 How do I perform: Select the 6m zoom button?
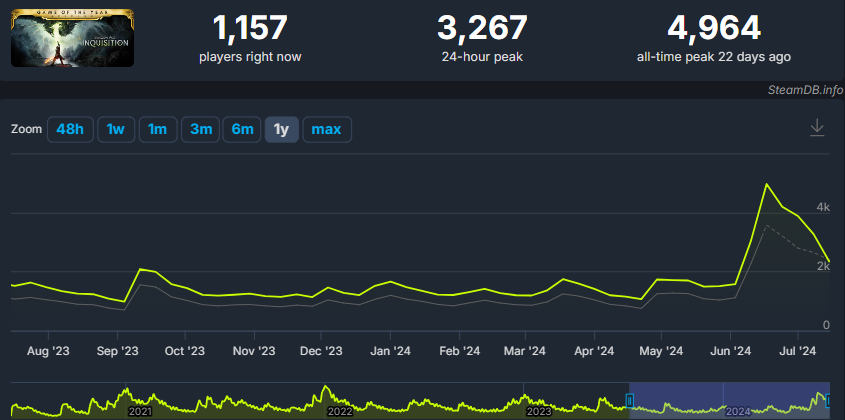(x=243, y=129)
